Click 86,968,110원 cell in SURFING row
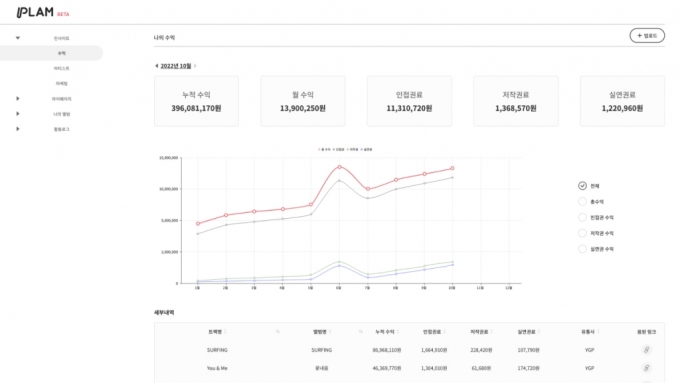The width and height of the screenshot is (680, 383). tap(386, 350)
